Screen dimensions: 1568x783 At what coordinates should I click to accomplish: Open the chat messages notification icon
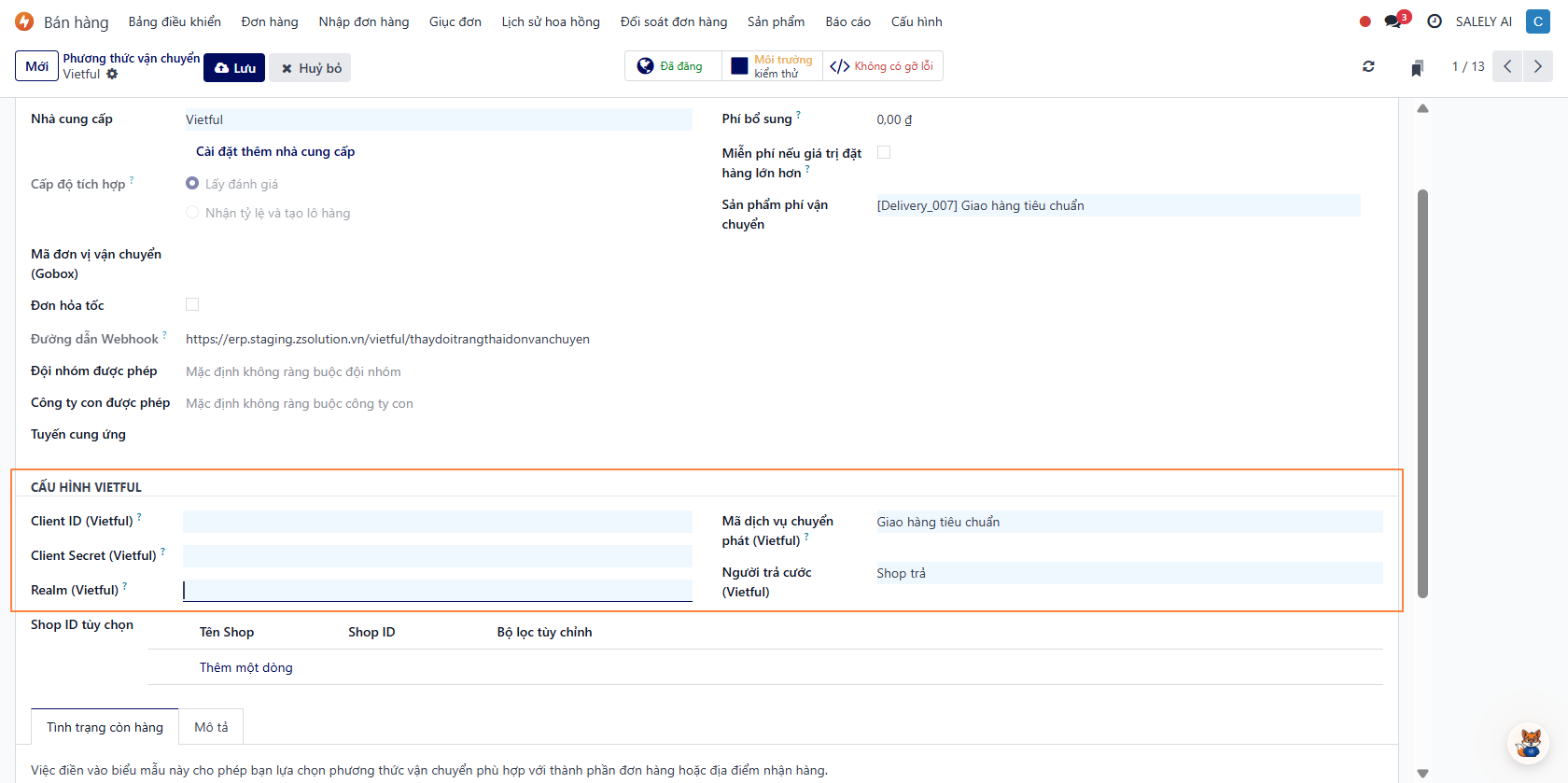point(1394,21)
